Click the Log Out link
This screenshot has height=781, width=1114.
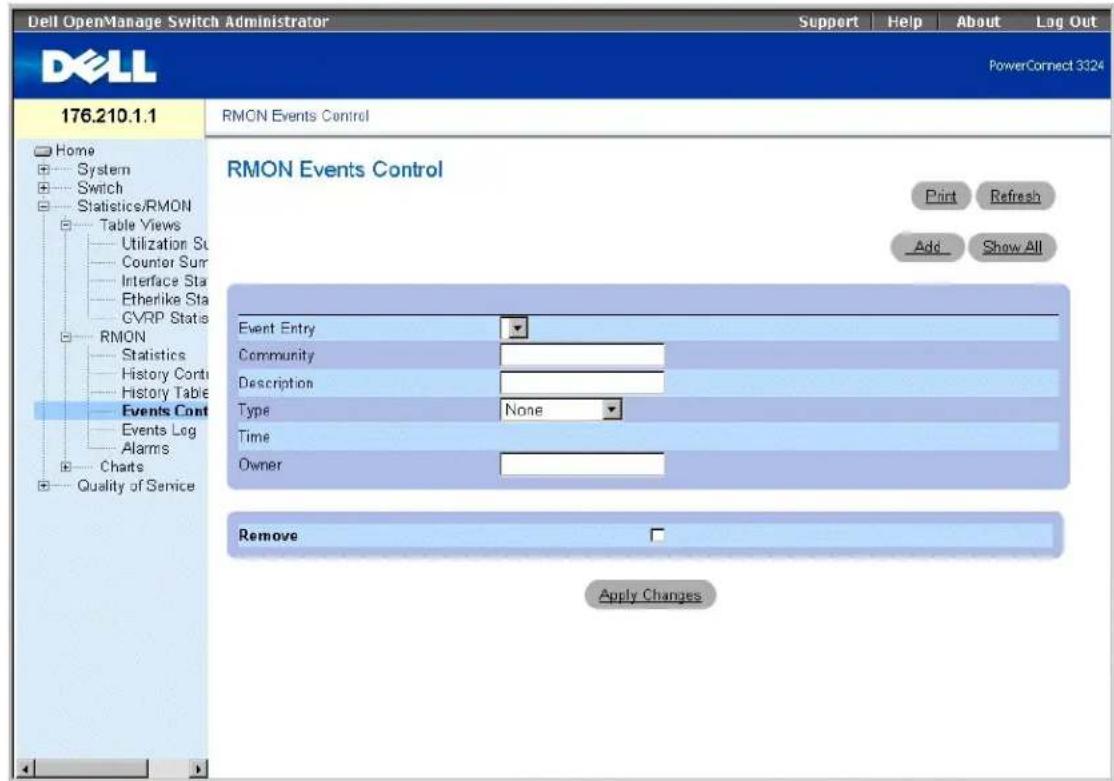click(x=1066, y=21)
